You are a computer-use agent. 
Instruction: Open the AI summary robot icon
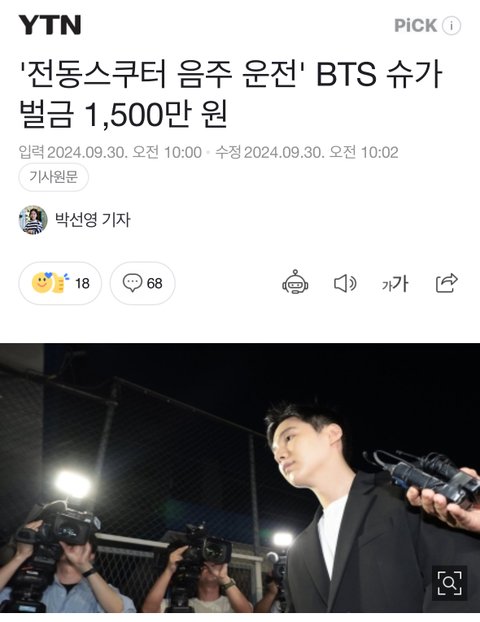click(x=295, y=282)
